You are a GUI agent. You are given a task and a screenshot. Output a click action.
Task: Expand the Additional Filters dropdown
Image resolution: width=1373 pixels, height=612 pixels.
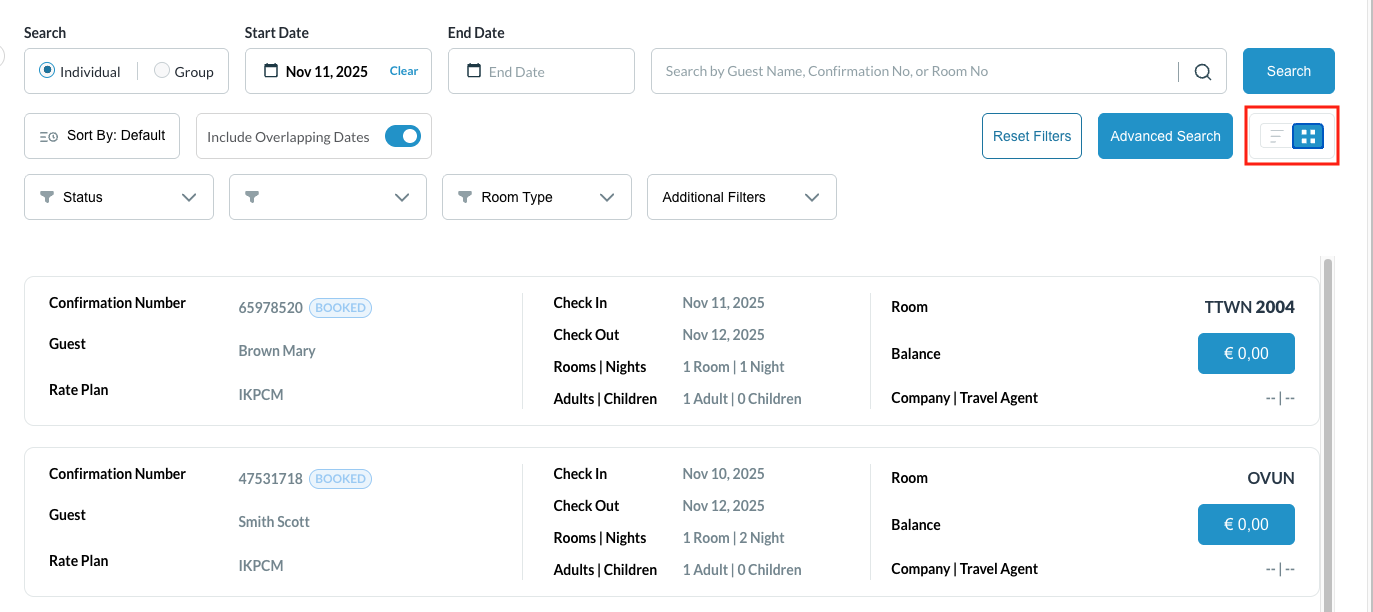[x=812, y=197]
